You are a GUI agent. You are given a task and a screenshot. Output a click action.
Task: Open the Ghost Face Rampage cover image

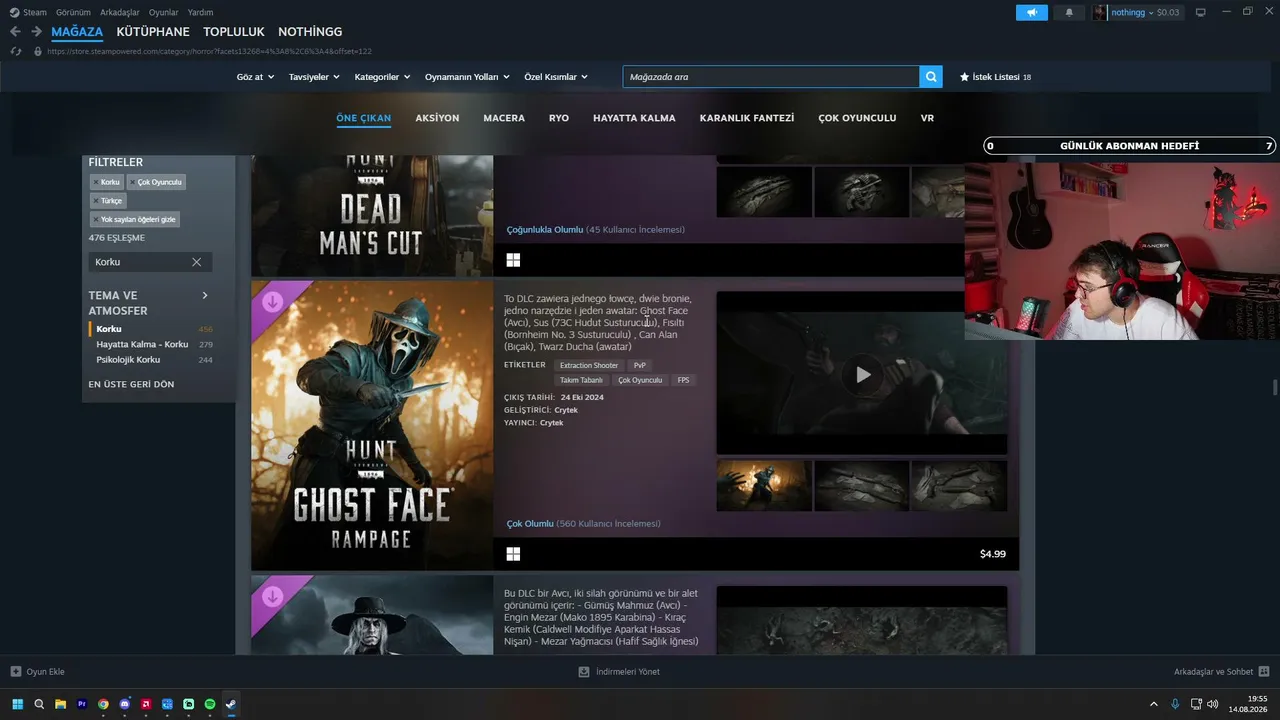click(x=372, y=425)
